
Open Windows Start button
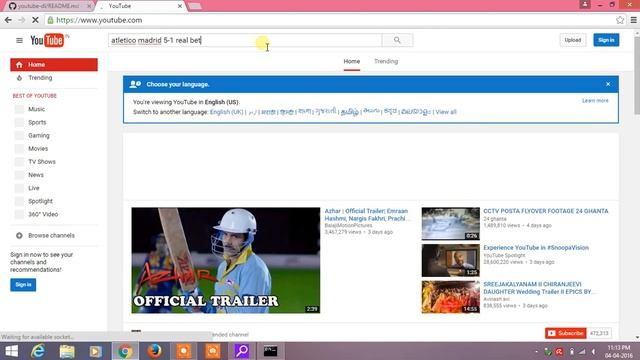11,351
